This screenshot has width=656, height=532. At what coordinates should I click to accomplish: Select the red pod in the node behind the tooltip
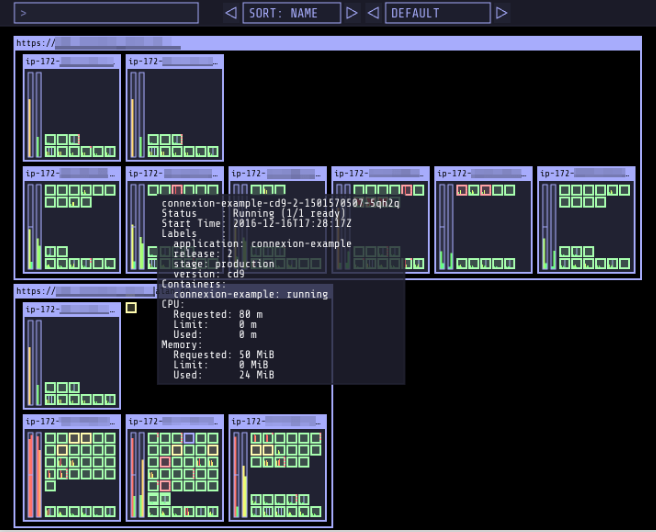(177, 190)
